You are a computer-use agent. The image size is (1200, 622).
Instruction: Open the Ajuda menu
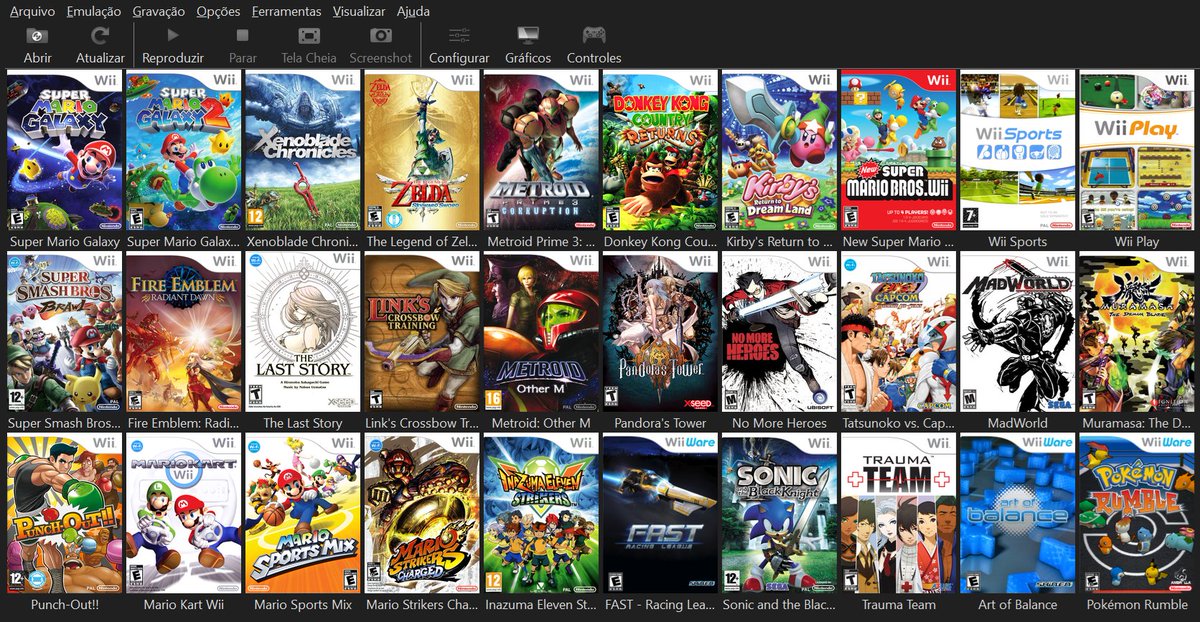(413, 11)
